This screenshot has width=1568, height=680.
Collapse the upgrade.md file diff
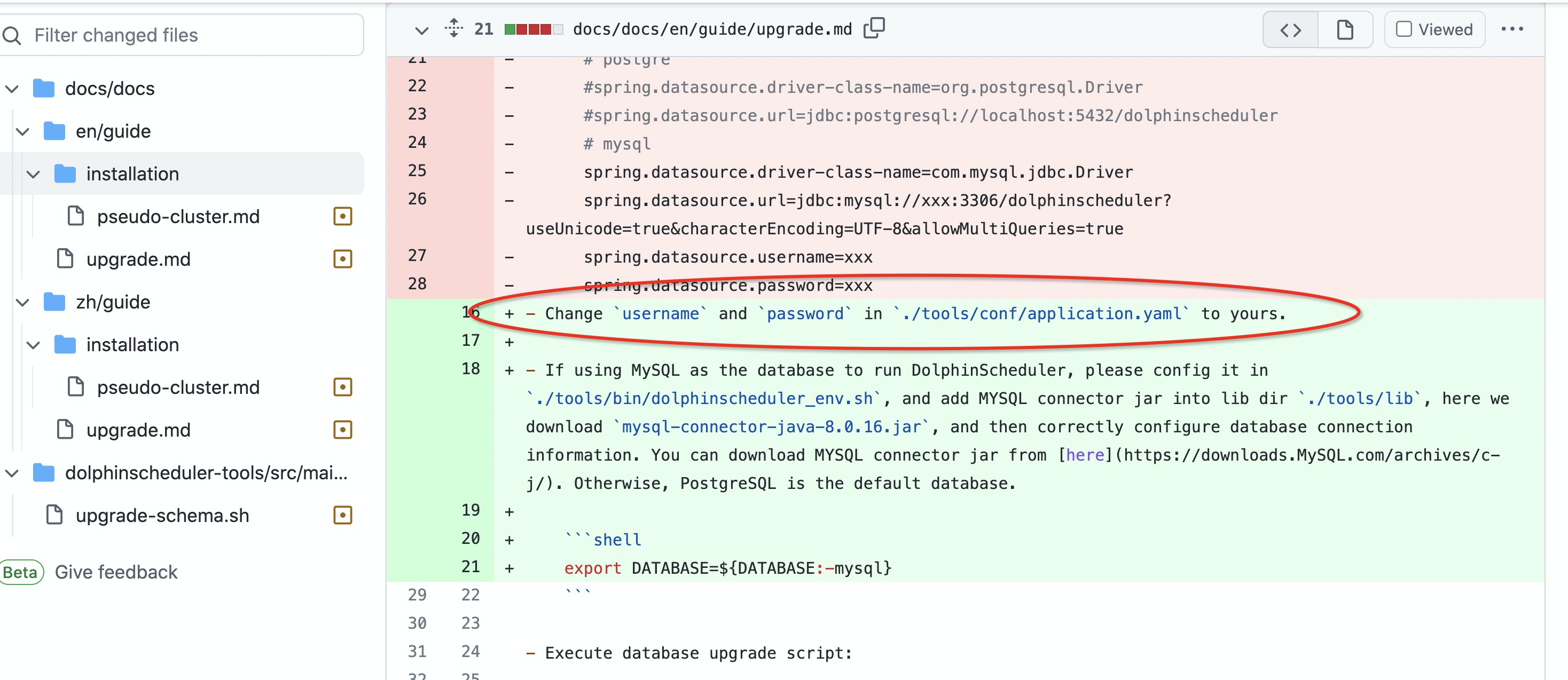tap(421, 30)
